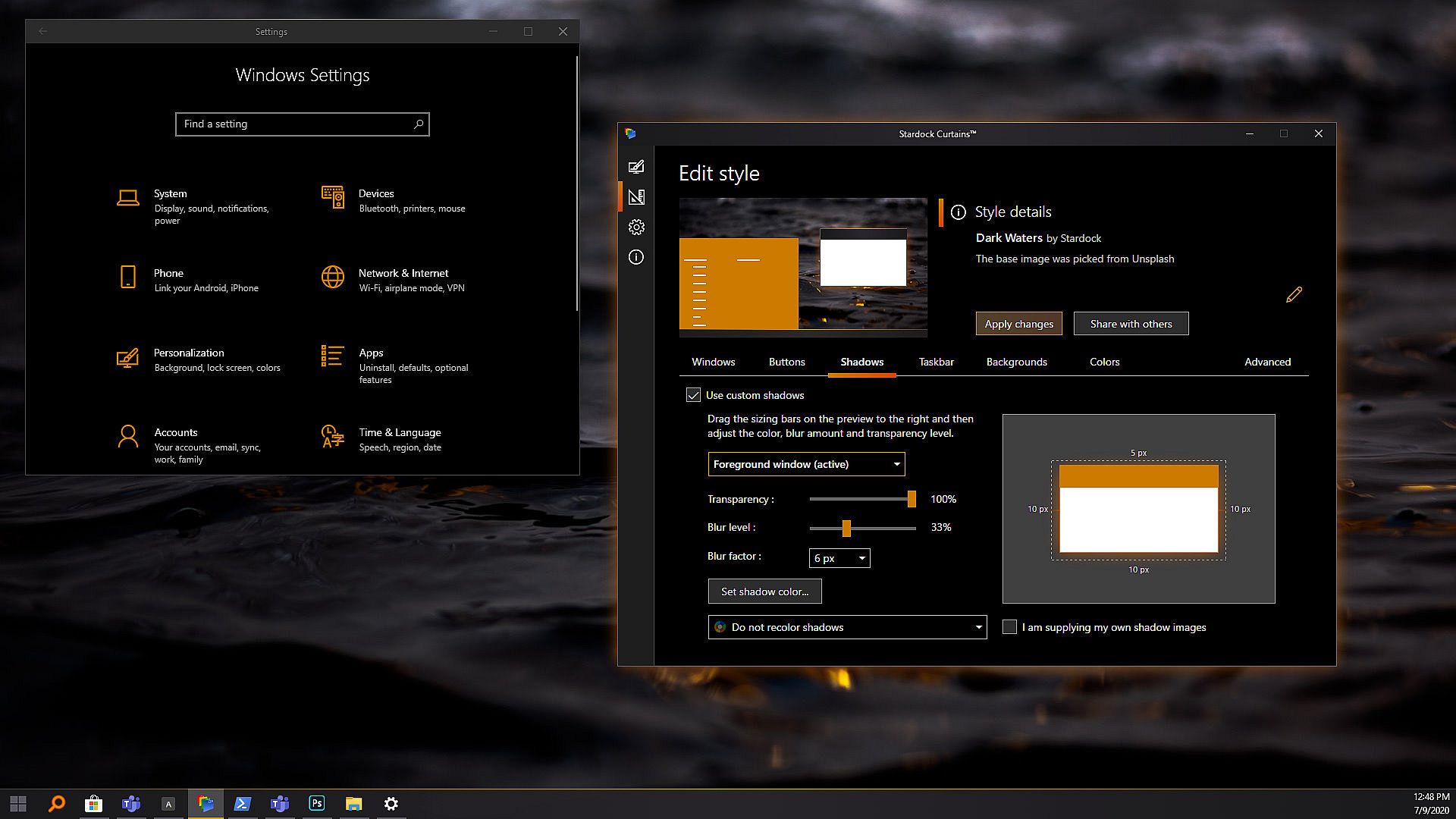Click the Blur level slider handle
The width and height of the screenshot is (1456, 819).
tap(846, 528)
